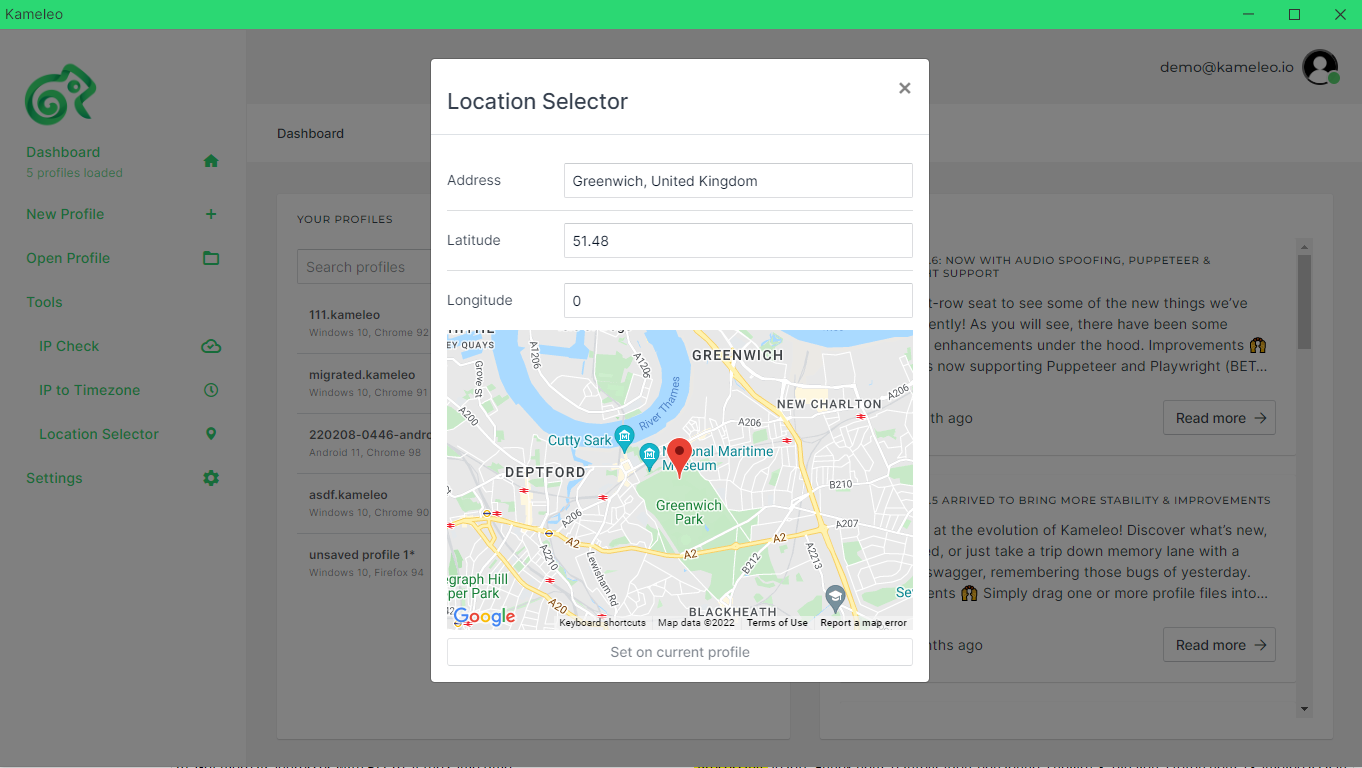The height and width of the screenshot is (768, 1362).
Task: Click the New Profile plus icon
Action: (x=211, y=214)
